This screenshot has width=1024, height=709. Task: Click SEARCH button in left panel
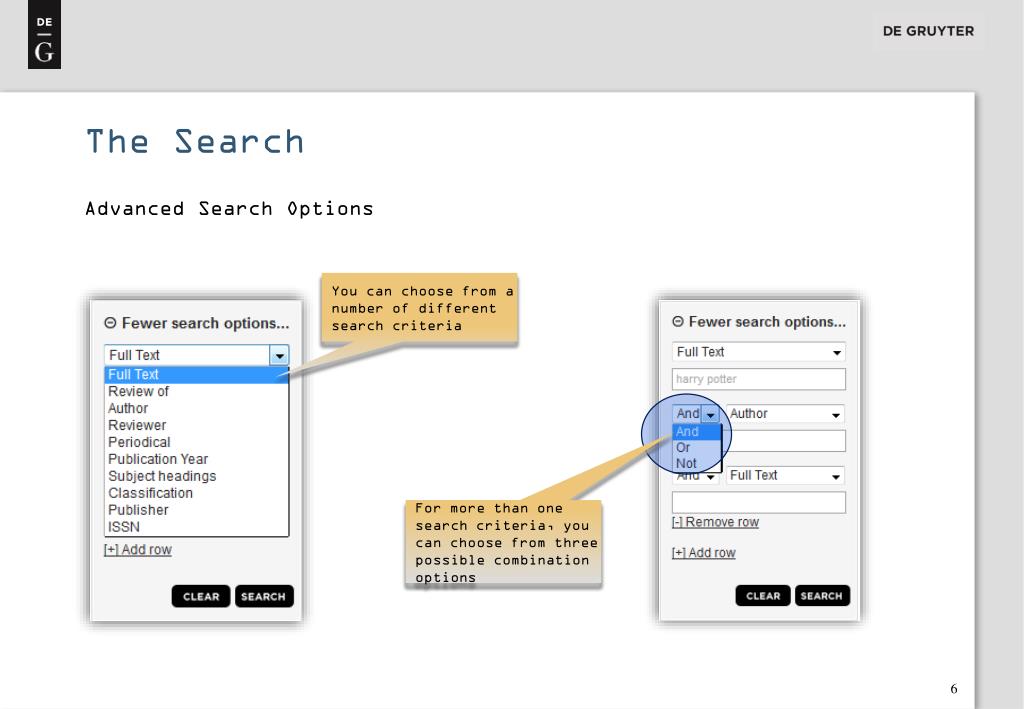[264, 596]
